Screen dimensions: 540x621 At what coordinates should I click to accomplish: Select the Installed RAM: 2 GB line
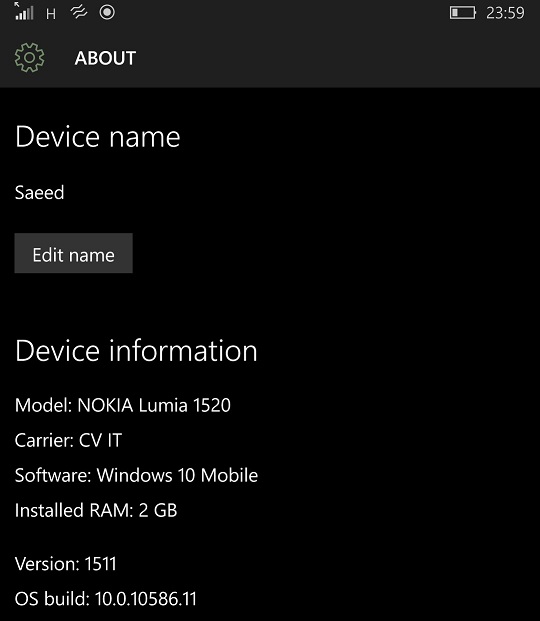pyautogui.click(x=96, y=510)
